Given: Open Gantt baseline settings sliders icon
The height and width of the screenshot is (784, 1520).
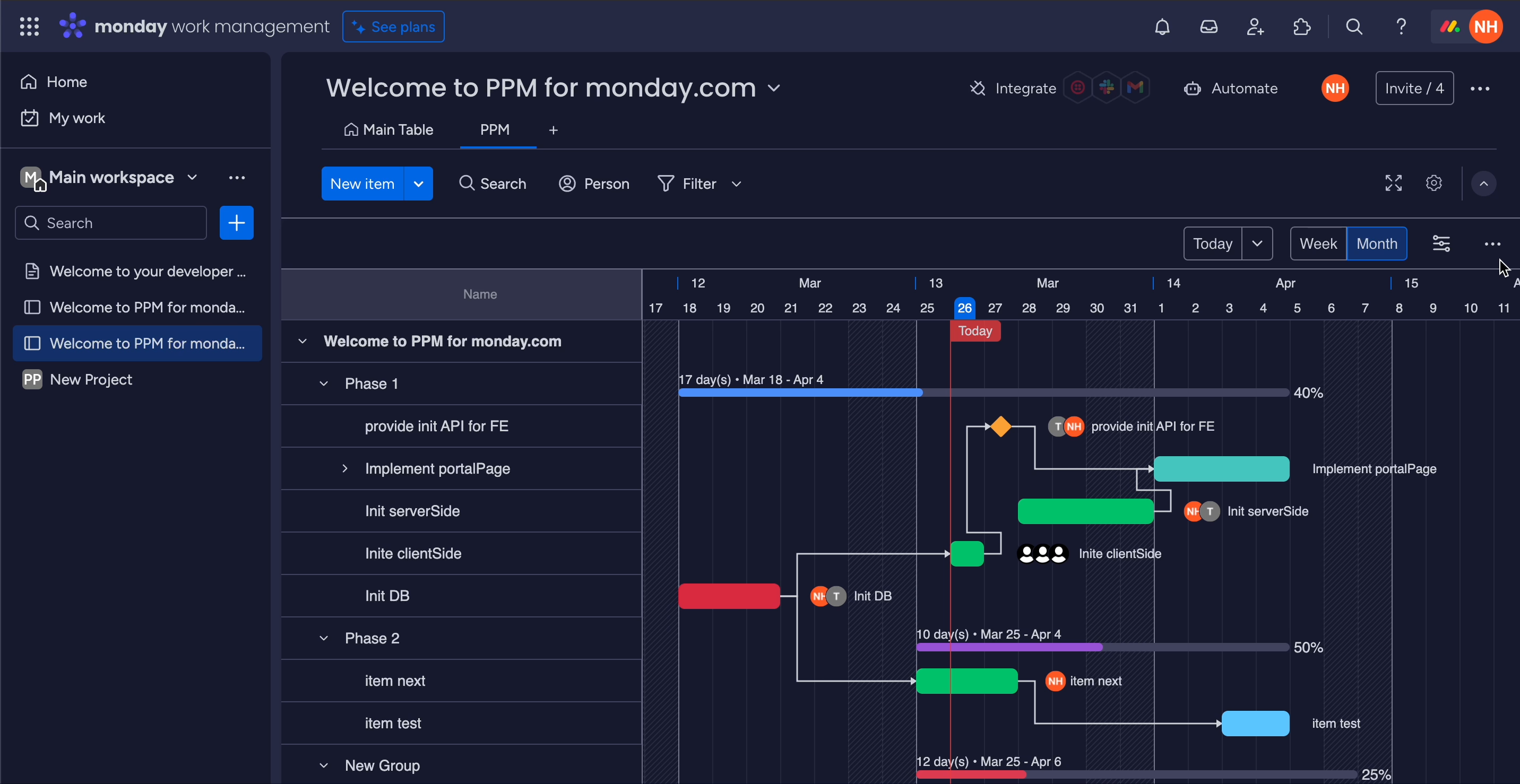Looking at the screenshot, I should point(1441,243).
